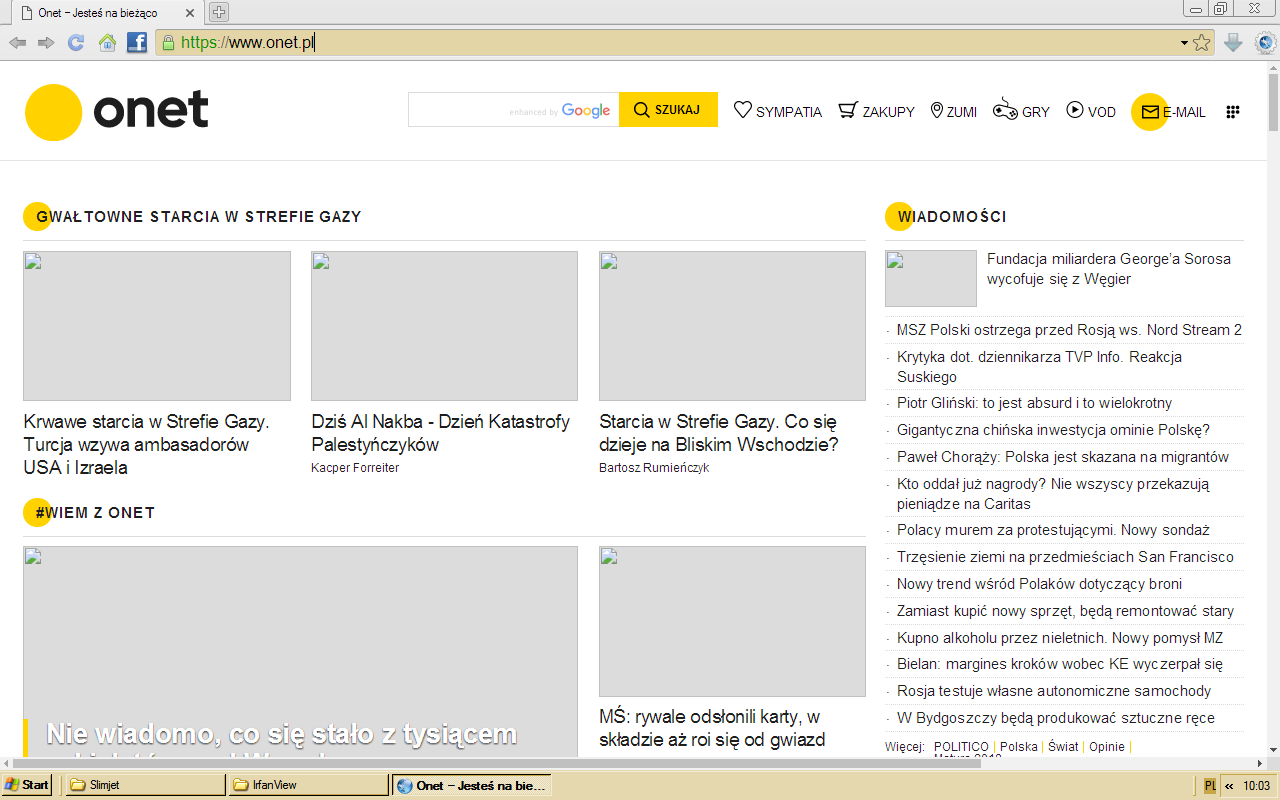The height and width of the screenshot is (800, 1280).
Task: Expand the address bar history dropdown
Action: pyautogui.click(x=1184, y=43)
